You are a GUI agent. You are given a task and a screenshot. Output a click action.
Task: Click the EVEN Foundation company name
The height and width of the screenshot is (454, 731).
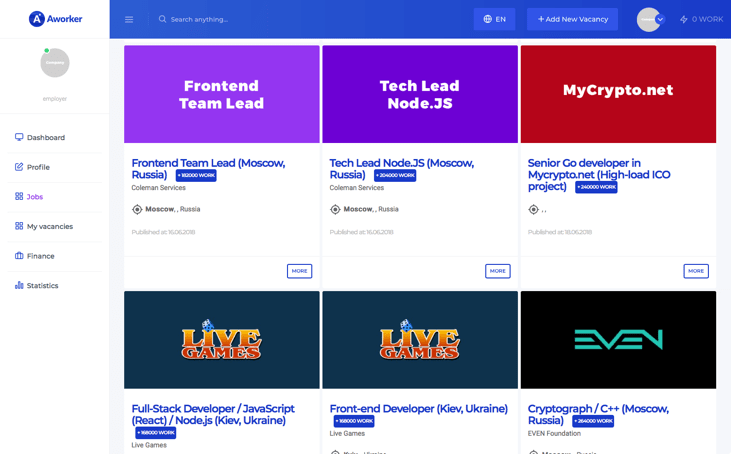pyautogui.click(x=554, y=433)
